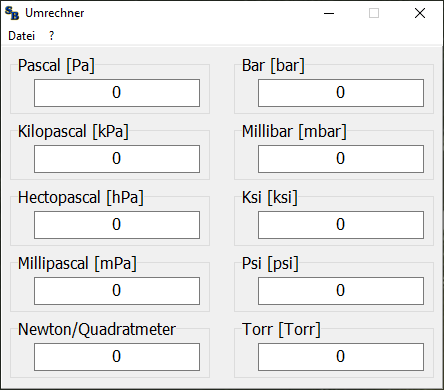444x390 pixels.
Task: Click the SB application icon in title bar
Action: [x=12, y=13]
